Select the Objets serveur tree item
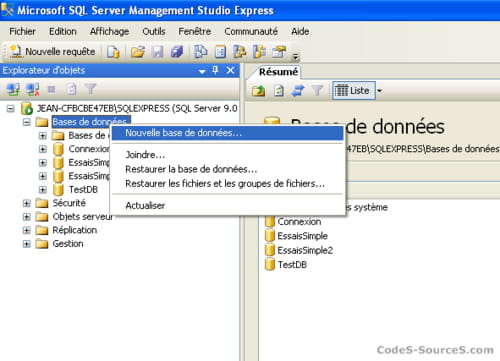 (83, 217)
